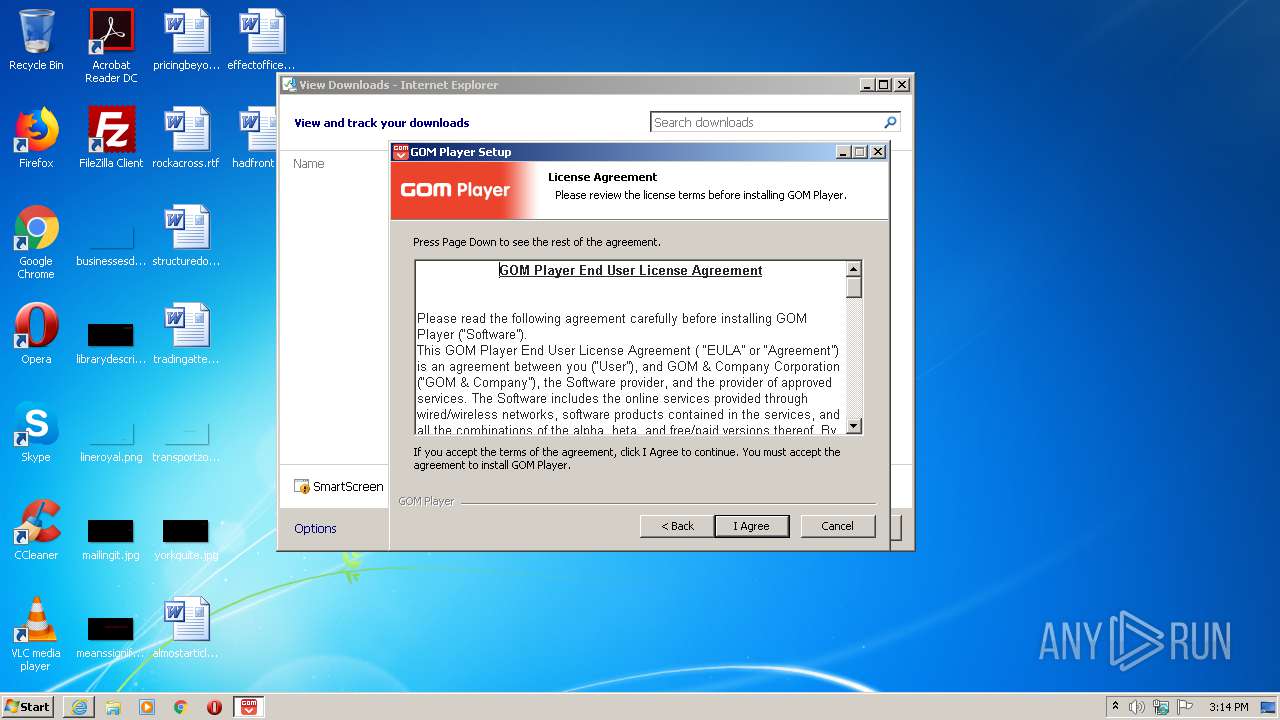The image size is (1280, 720).
Task: Cancel the GOM Player installation
Action: click(838, 526)
